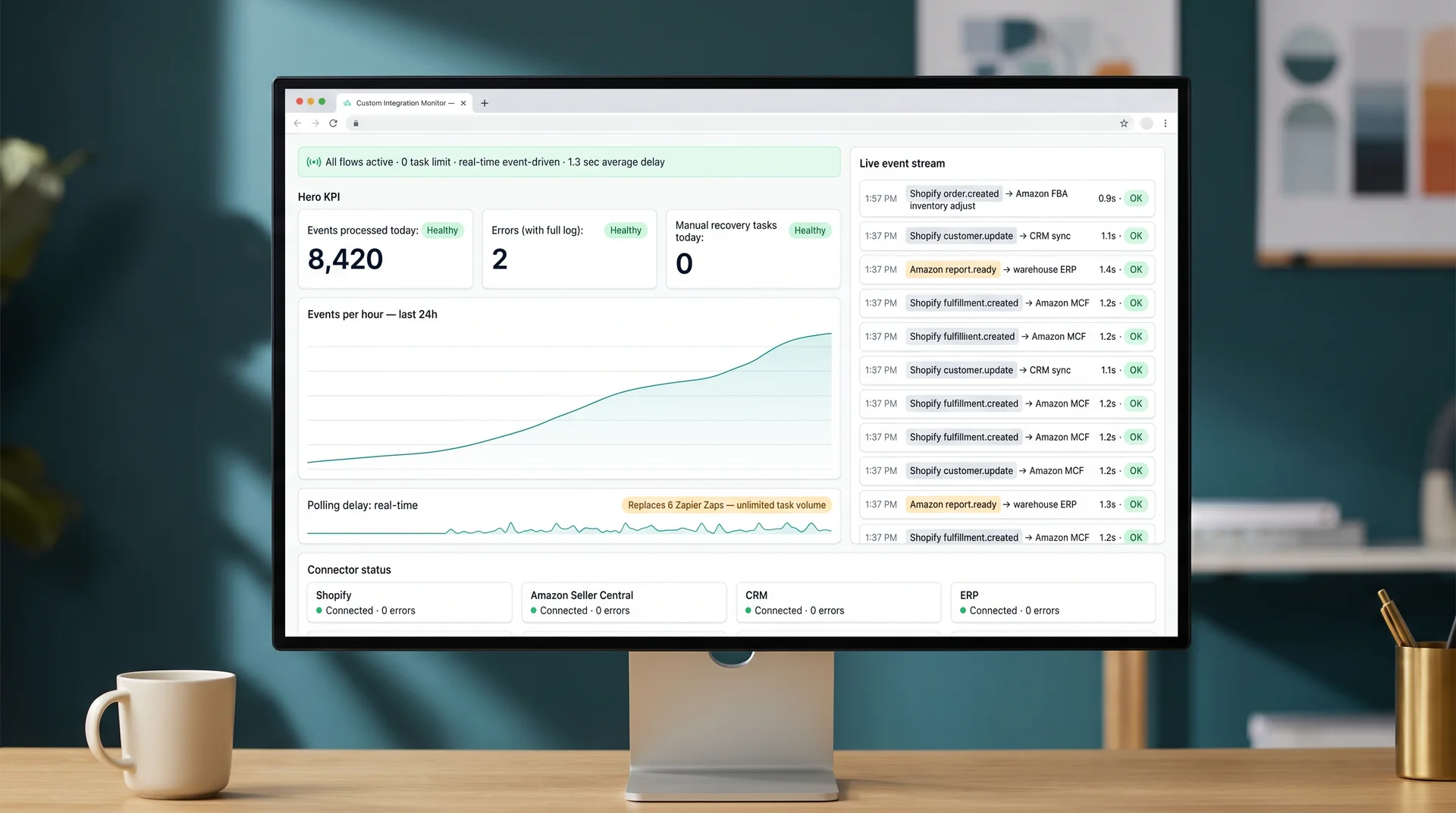Viewport: 1456px width, 813px height.
Task: Click the Connector status heading
Action: tap(349, 570)
